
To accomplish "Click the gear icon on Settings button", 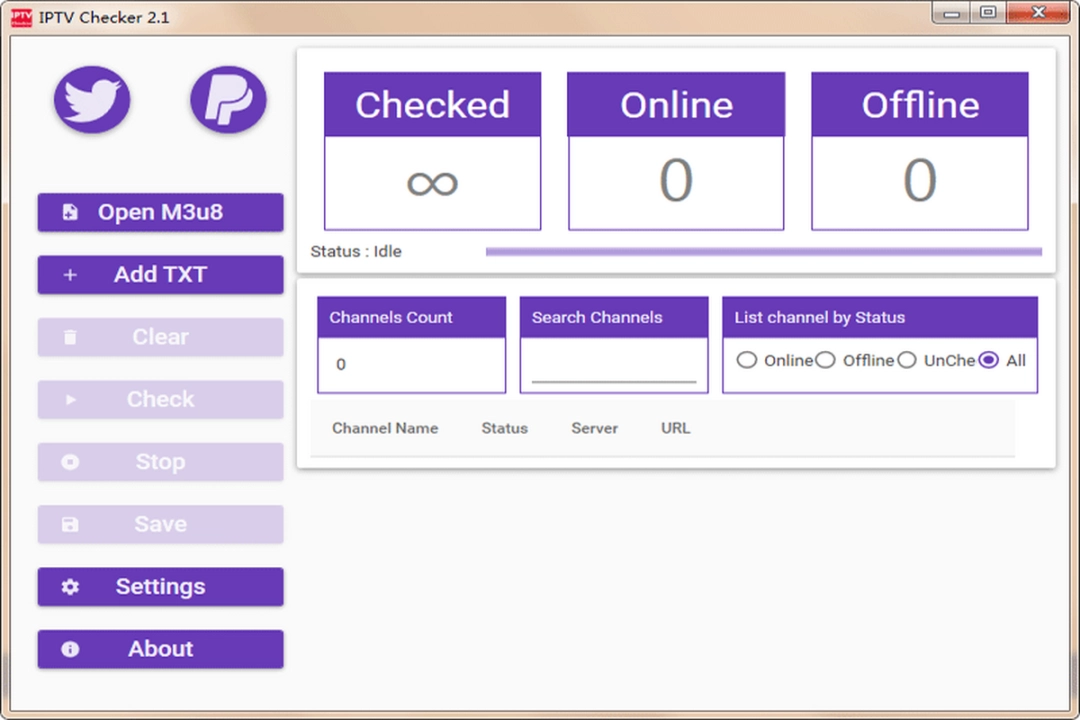I will click(69, 587).
